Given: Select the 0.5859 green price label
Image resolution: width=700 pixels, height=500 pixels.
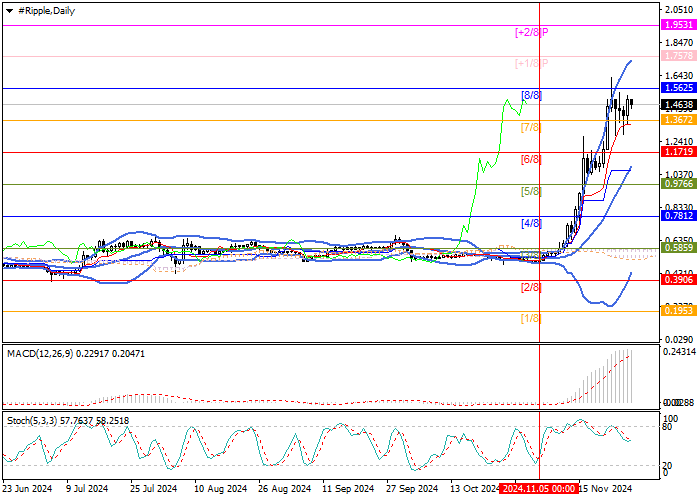Looking at the screenshot, I should tap(679, 248).
